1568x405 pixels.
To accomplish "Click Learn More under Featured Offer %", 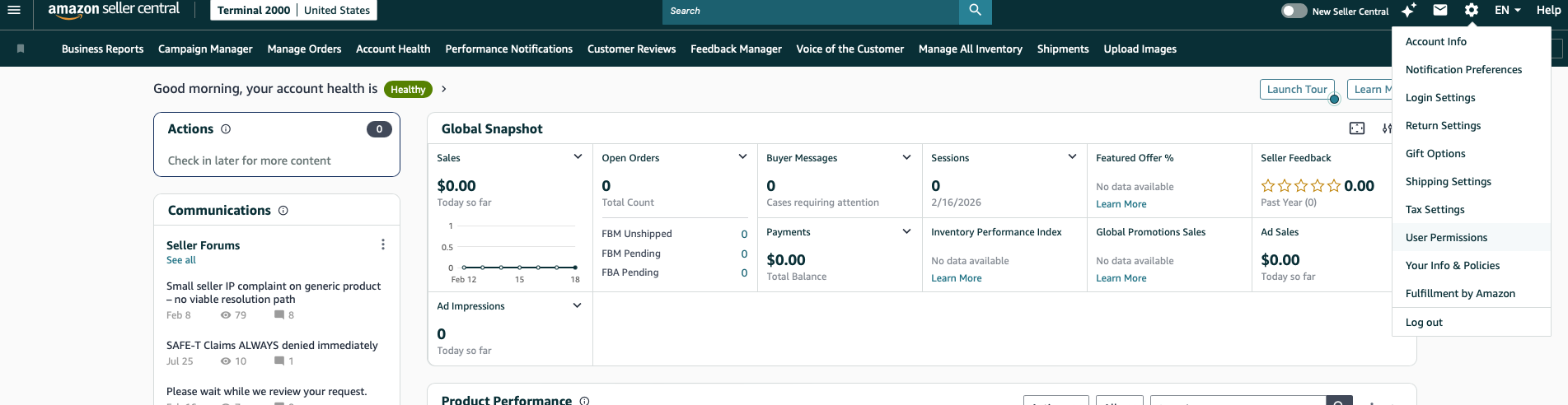I will 1121,204.
